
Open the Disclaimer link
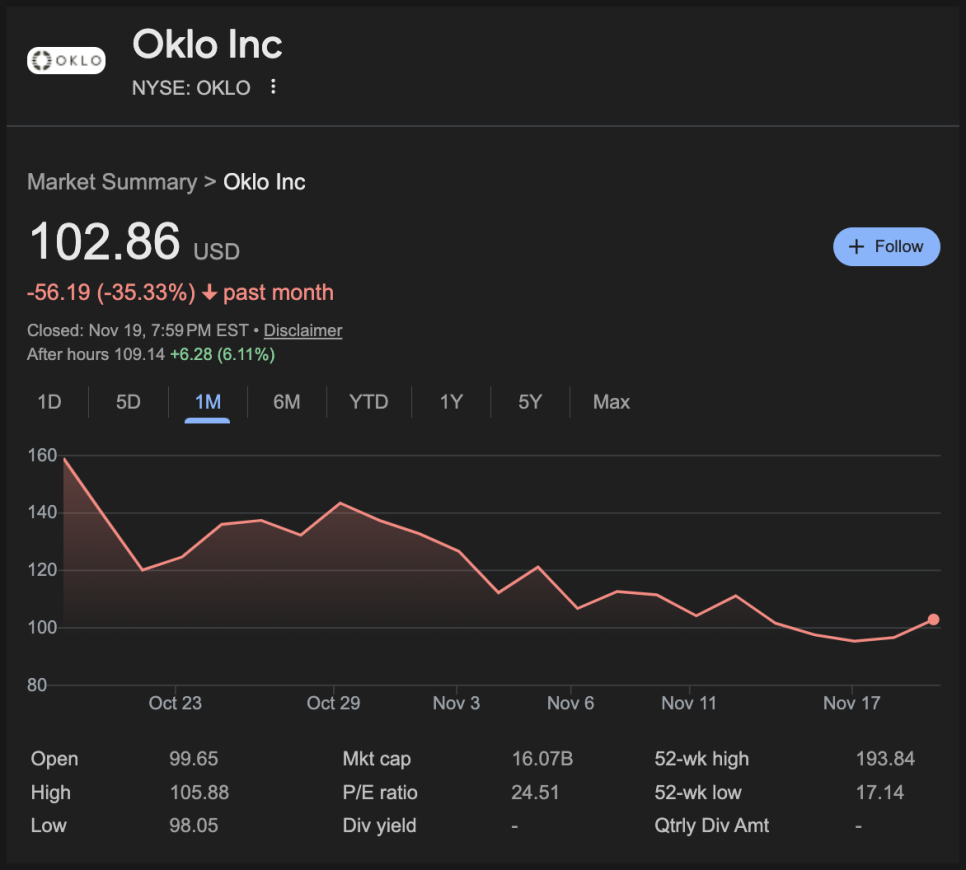click(303, 330)
